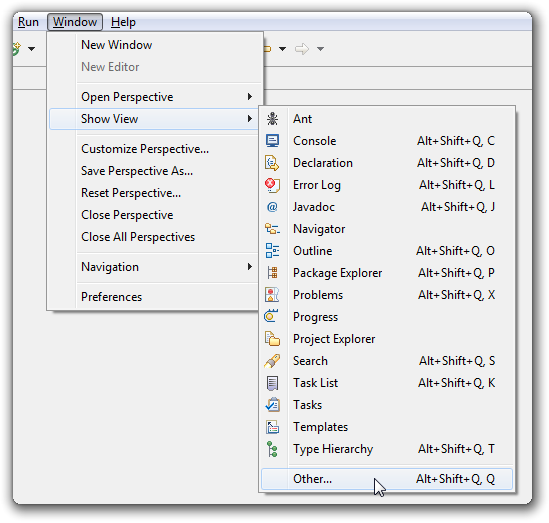549x523 pixels.
Task: Open the Run menu
Action: [28, 22]
